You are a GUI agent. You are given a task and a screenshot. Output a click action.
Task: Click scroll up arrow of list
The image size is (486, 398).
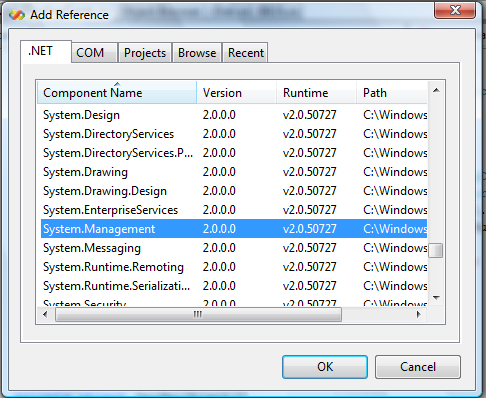[x=436, y=90]
